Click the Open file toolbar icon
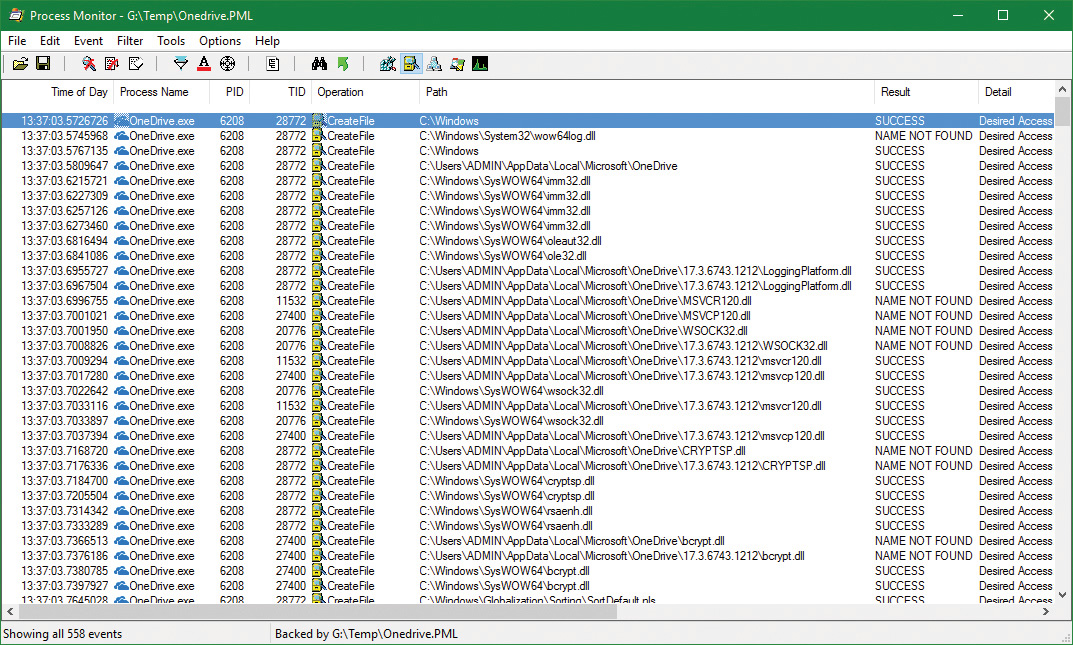 point(20,64)
